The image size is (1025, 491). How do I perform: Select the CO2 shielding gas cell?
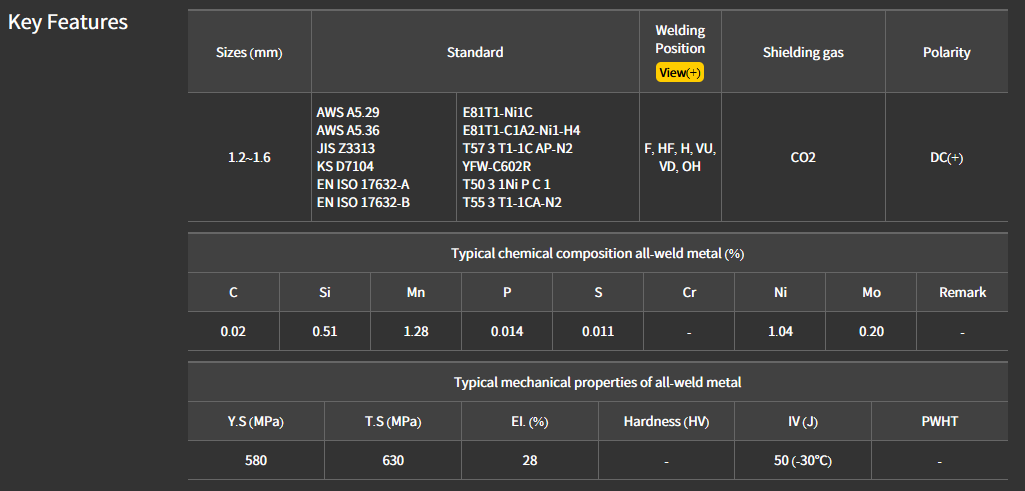tap(803, 158)
